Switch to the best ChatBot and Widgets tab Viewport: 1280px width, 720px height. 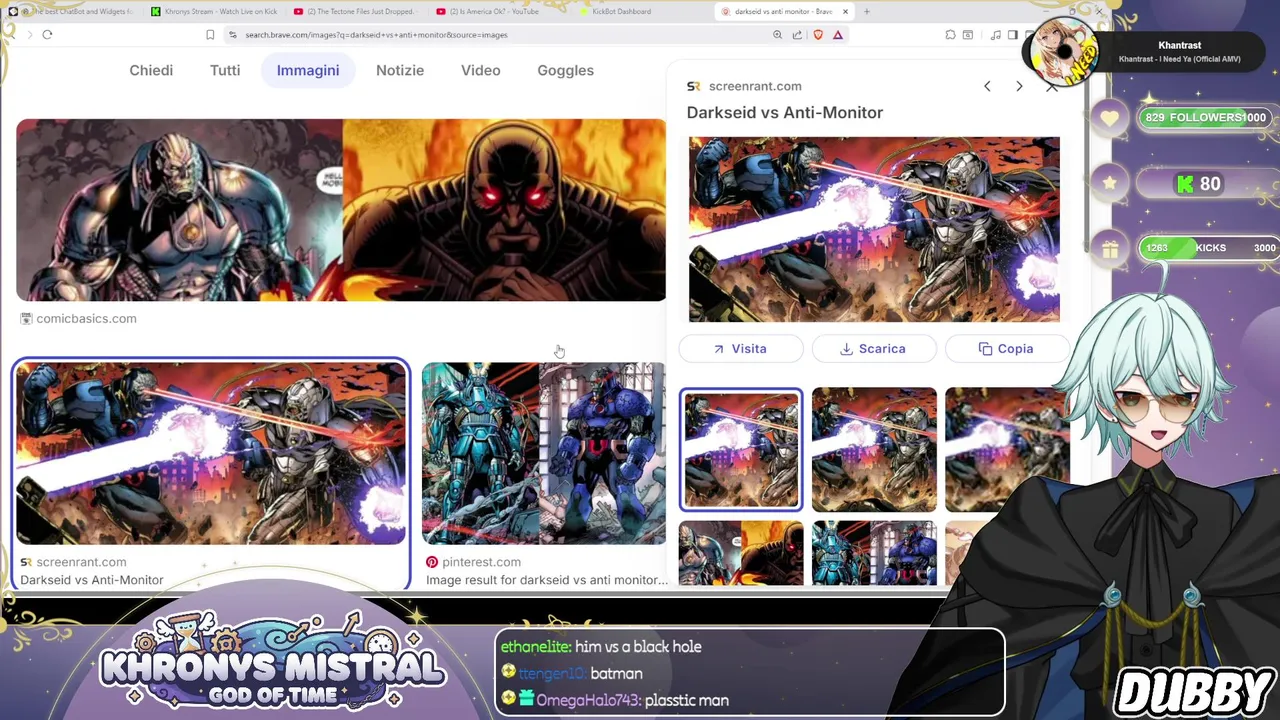point(72,11)
